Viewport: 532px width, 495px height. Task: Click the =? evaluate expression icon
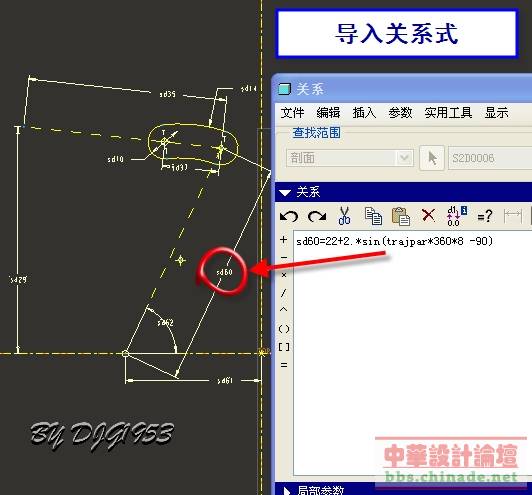[484, 216]
